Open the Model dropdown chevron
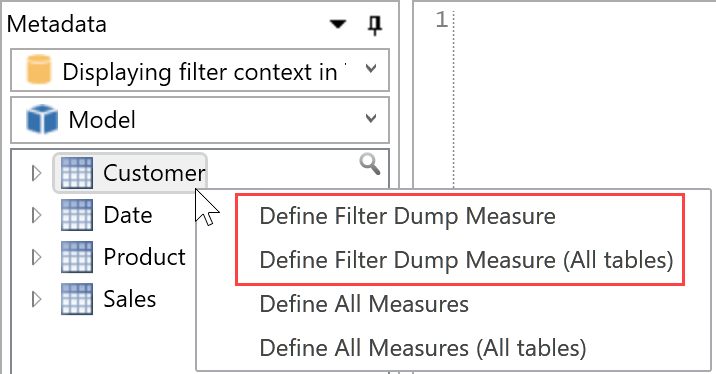The width and height of the screenshot is (716, 374). point(371,118)
